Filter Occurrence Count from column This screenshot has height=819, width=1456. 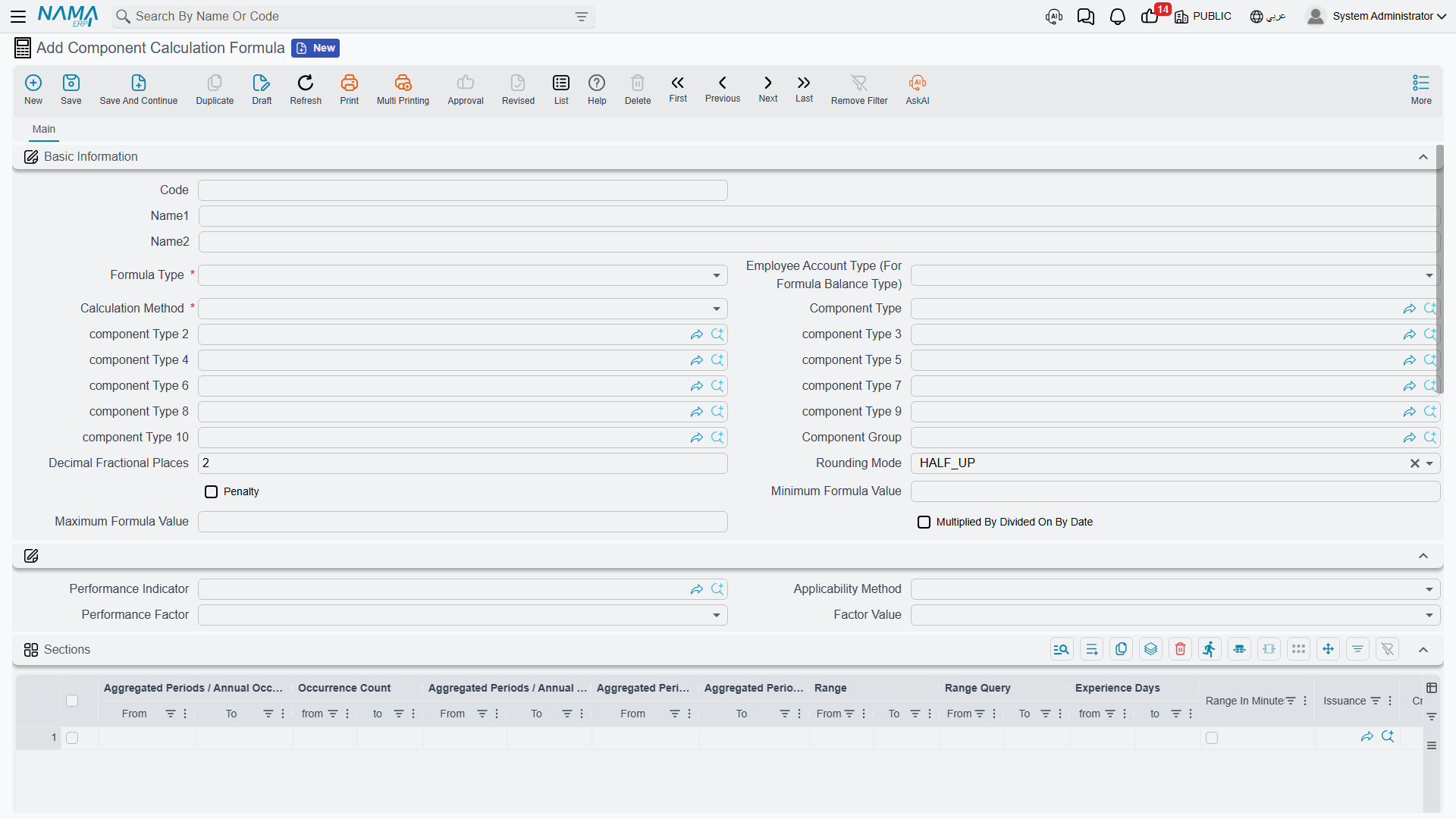[x=332, y=714]
